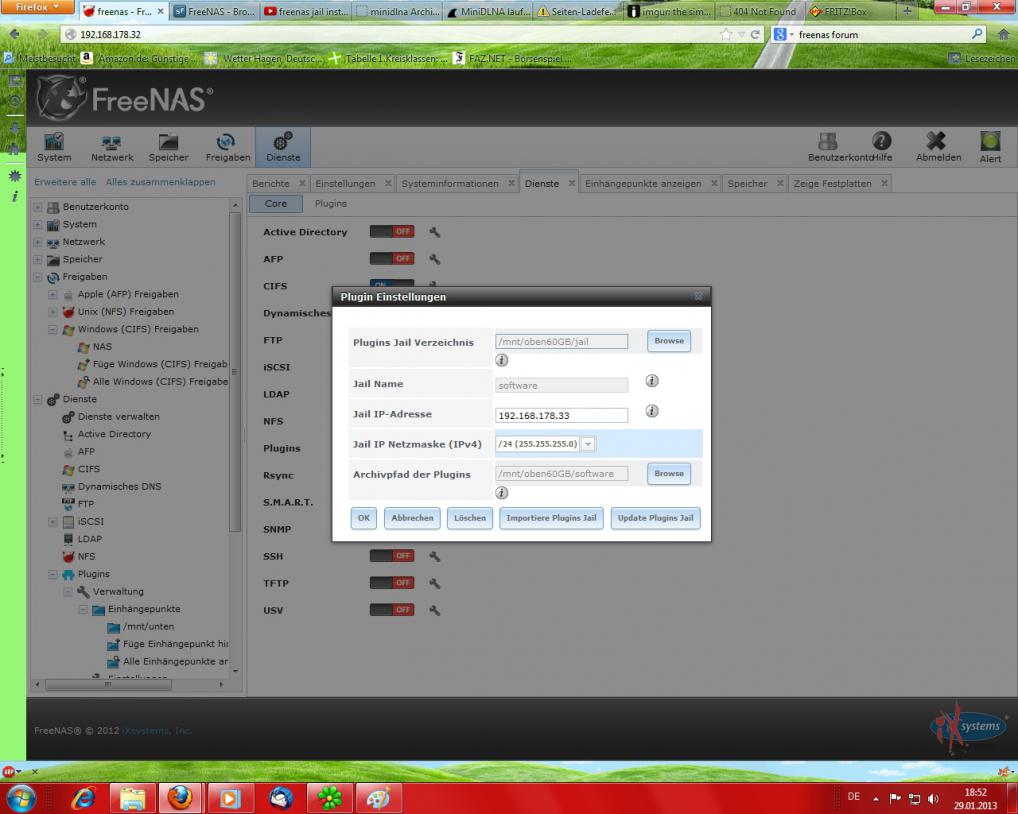Toggle the TFTP service switch
This screenshot has width=1018, height=814.
(391, 583)
